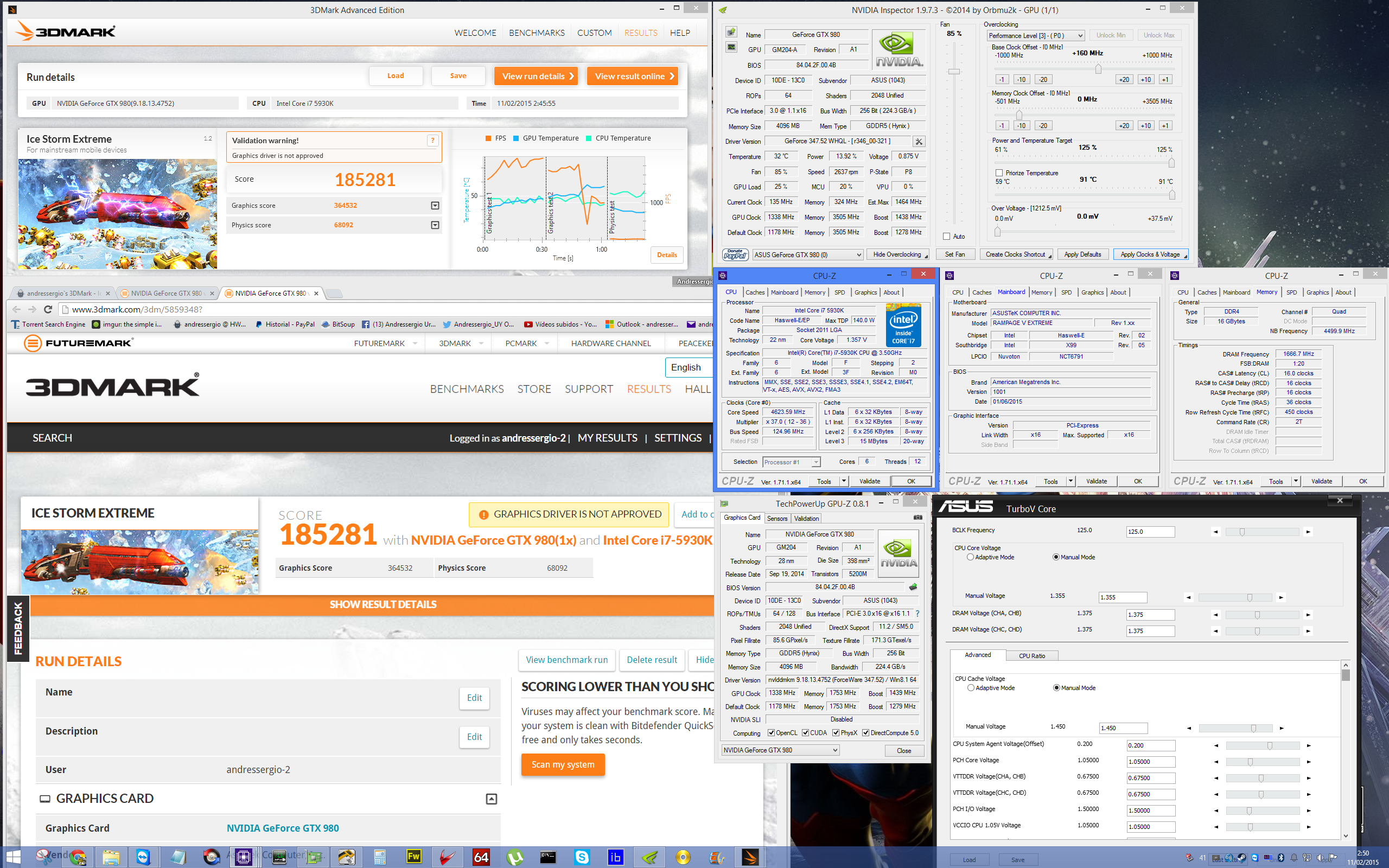Open the CPU-Z Processor #1 selection dropdown
Screen dimensions: 1389x868
coord(792,462)
